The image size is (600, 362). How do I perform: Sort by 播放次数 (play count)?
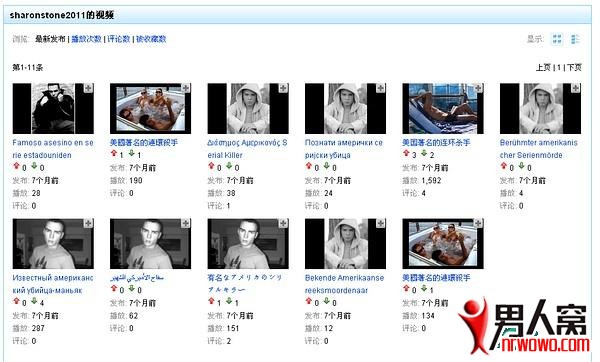coord(86,39)
